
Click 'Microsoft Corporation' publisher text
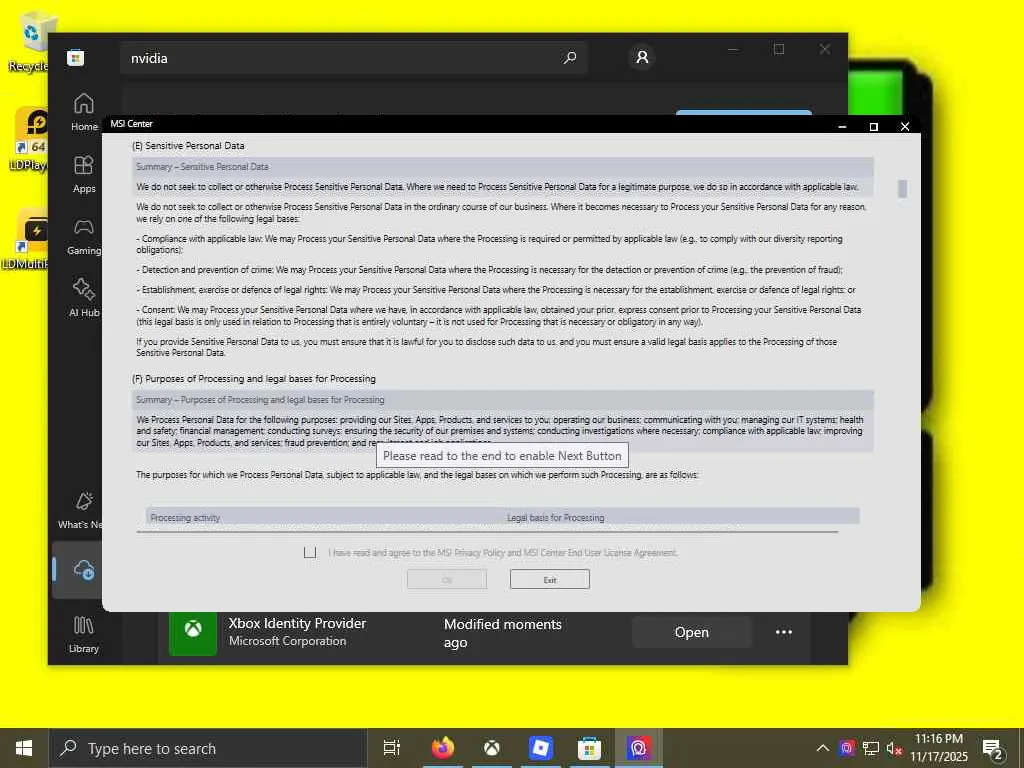click(x=287, y=641)
